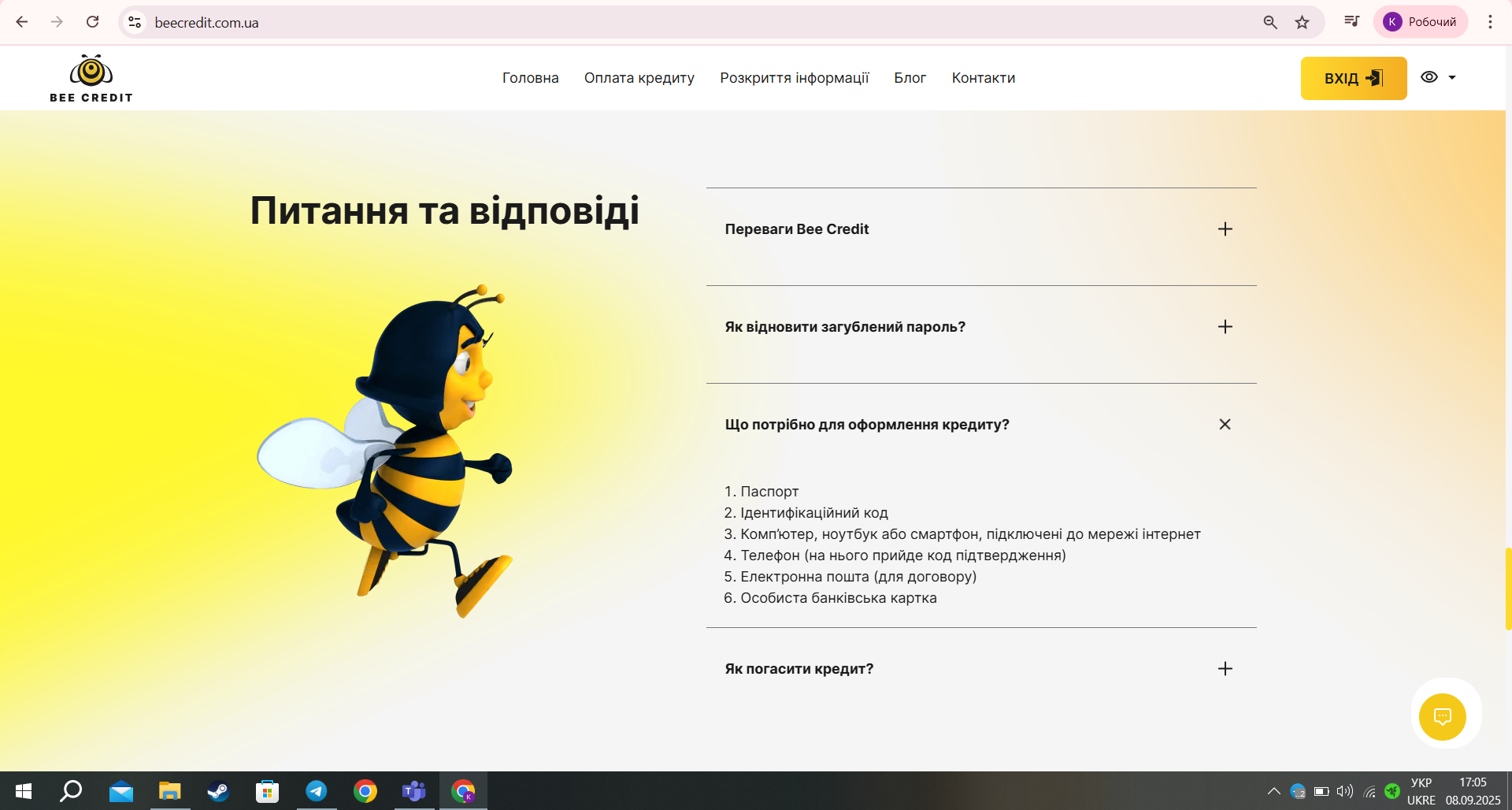
Task: Click the Питання та відповіді heading
Action: pos(445,211)
